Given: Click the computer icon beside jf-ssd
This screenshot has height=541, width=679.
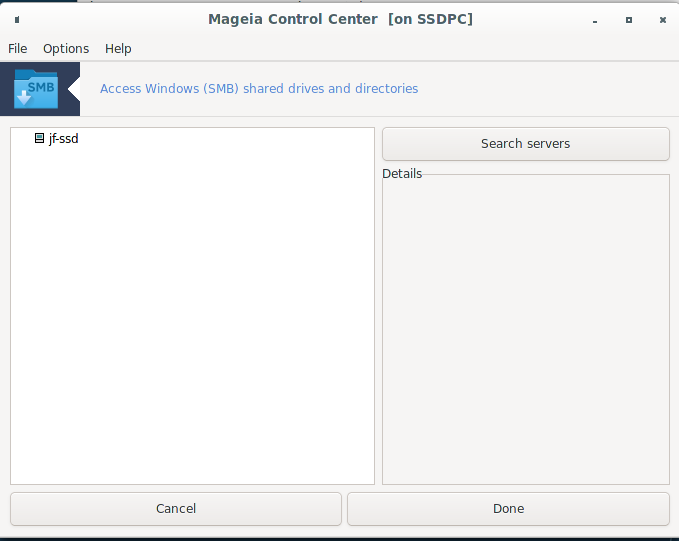Looking at the screenshot, I should click(39, 138).
